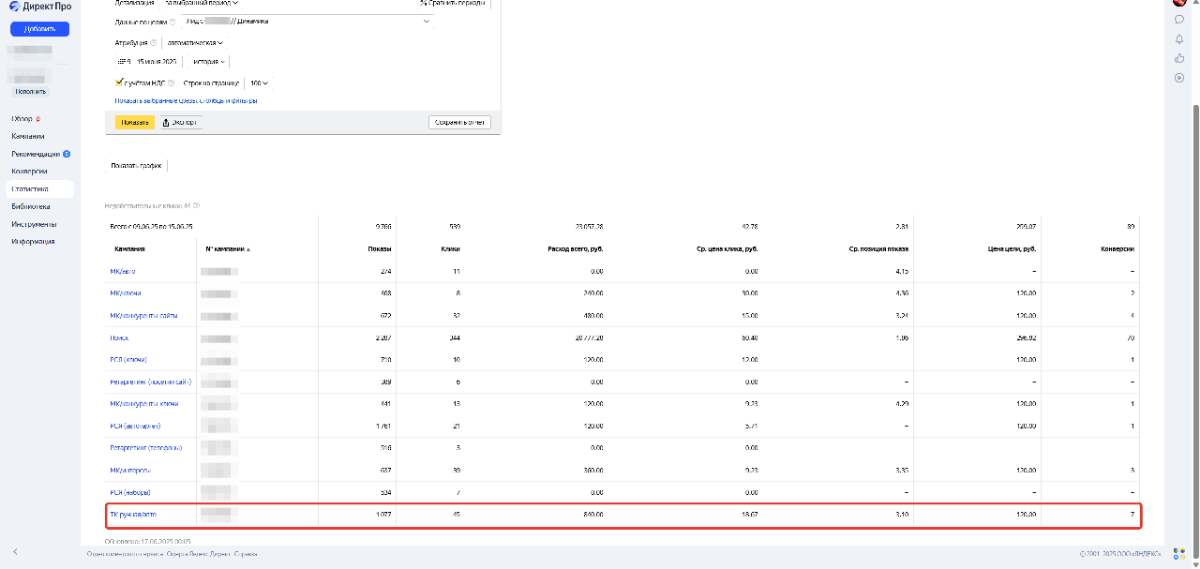Open Конверсии in the sidebar
Viewport: 1200px width, 569px height.
[29, 171]
